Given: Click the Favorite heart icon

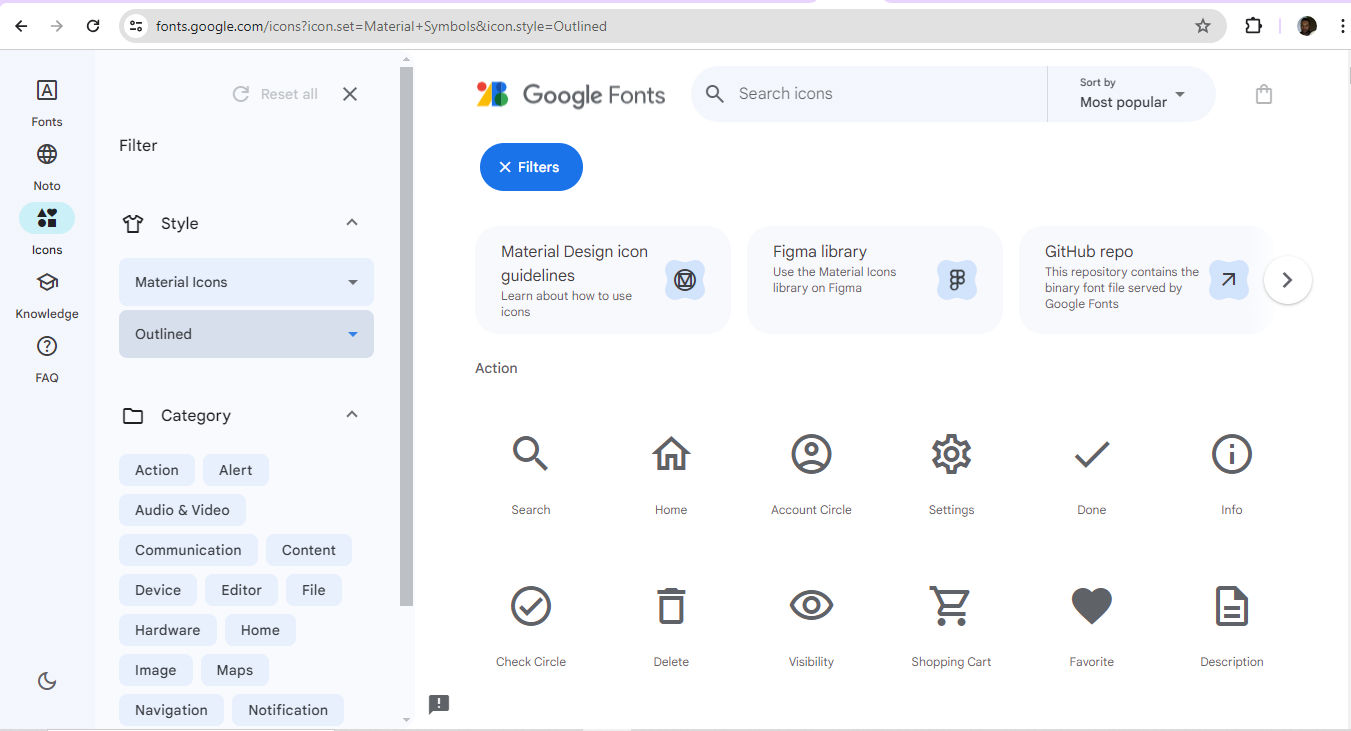Looking at the screenshot, I should pyautogui.click(x=1090, y=606).
